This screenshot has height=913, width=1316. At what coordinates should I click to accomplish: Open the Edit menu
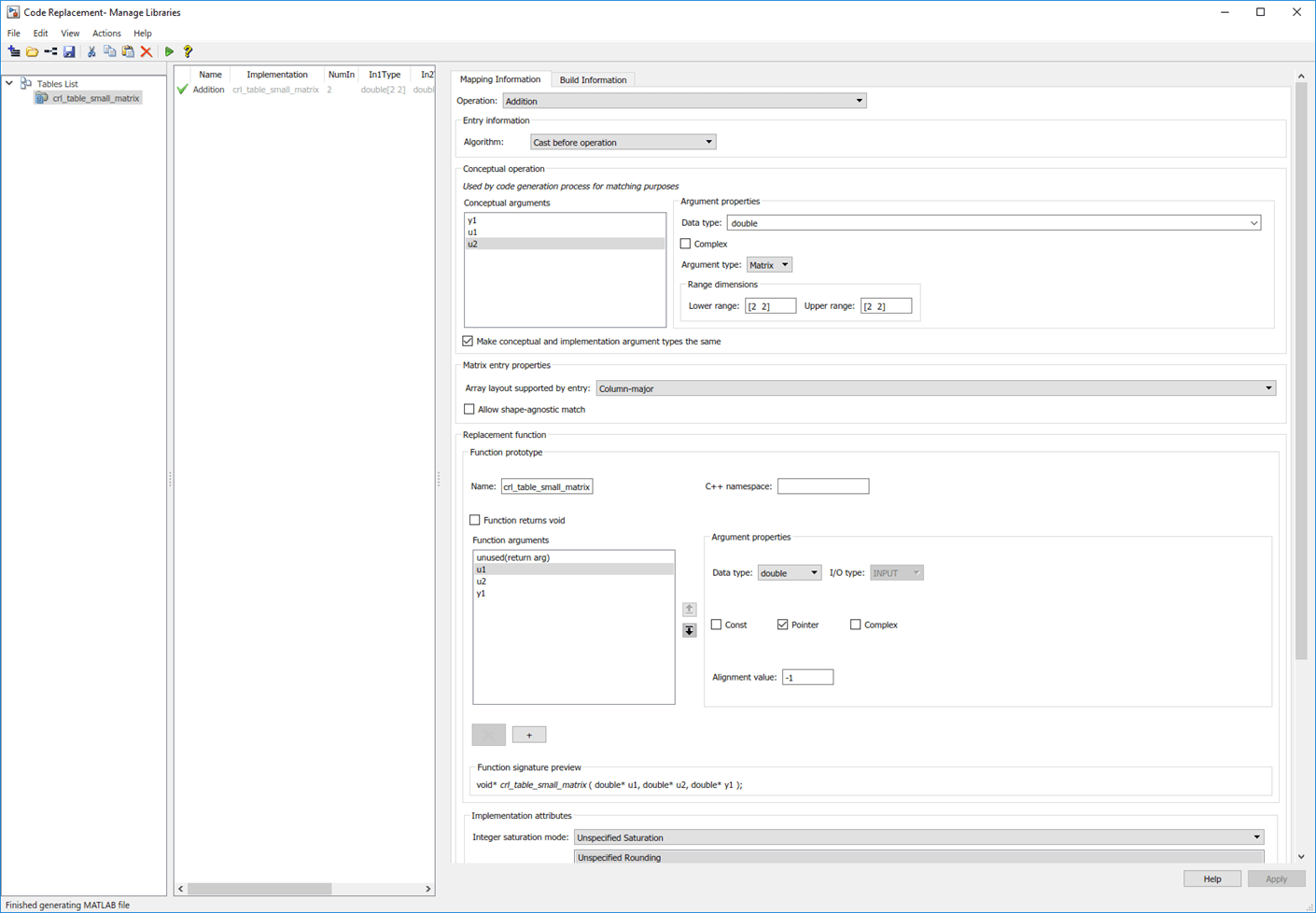(40, 33)
